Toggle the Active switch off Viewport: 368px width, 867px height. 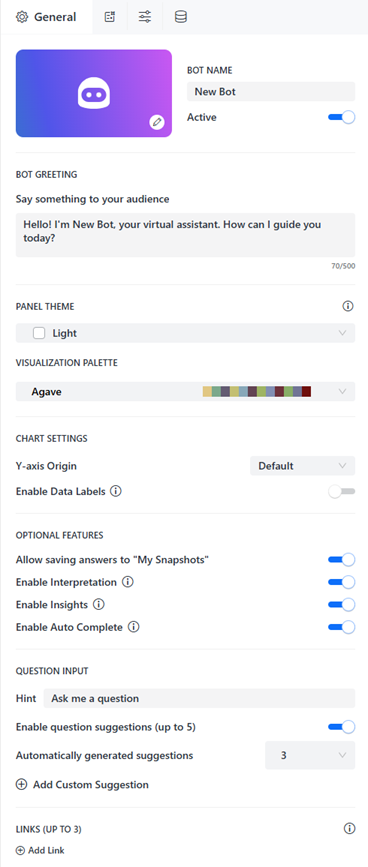[x=341, y=117]
